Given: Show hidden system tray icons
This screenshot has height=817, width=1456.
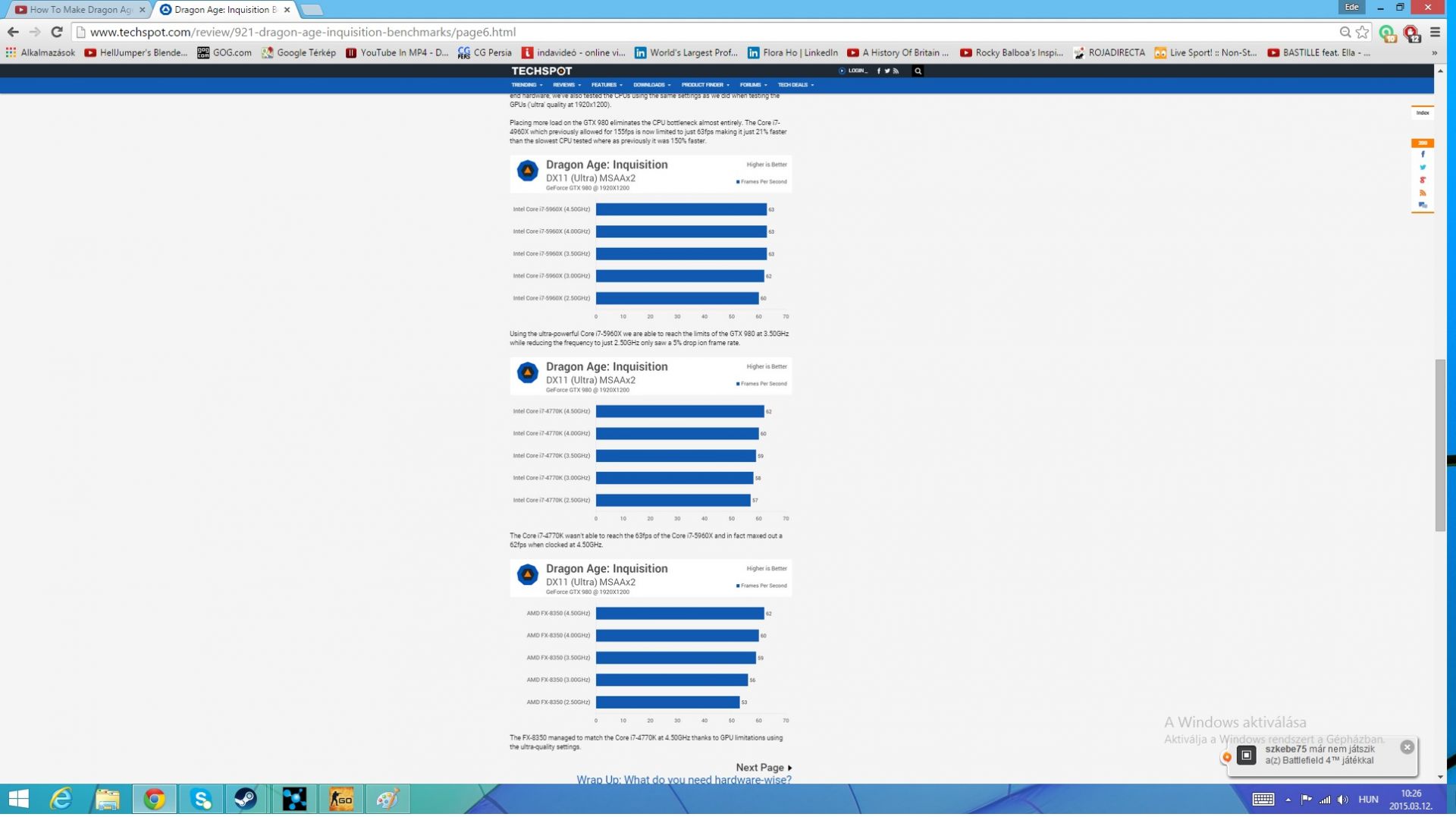Looking at the screenshot, I should tap(1288, 802).
